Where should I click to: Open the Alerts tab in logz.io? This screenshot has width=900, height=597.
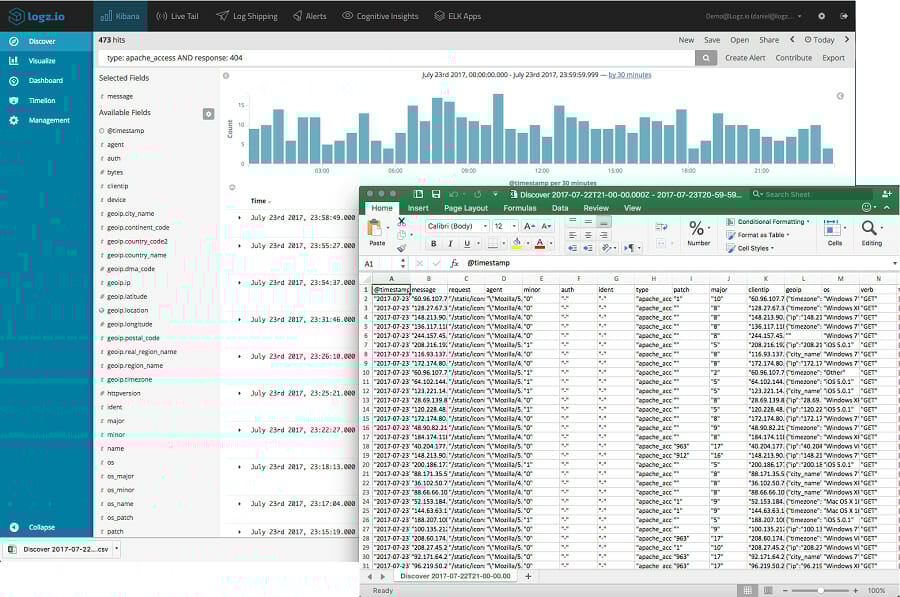310,16
